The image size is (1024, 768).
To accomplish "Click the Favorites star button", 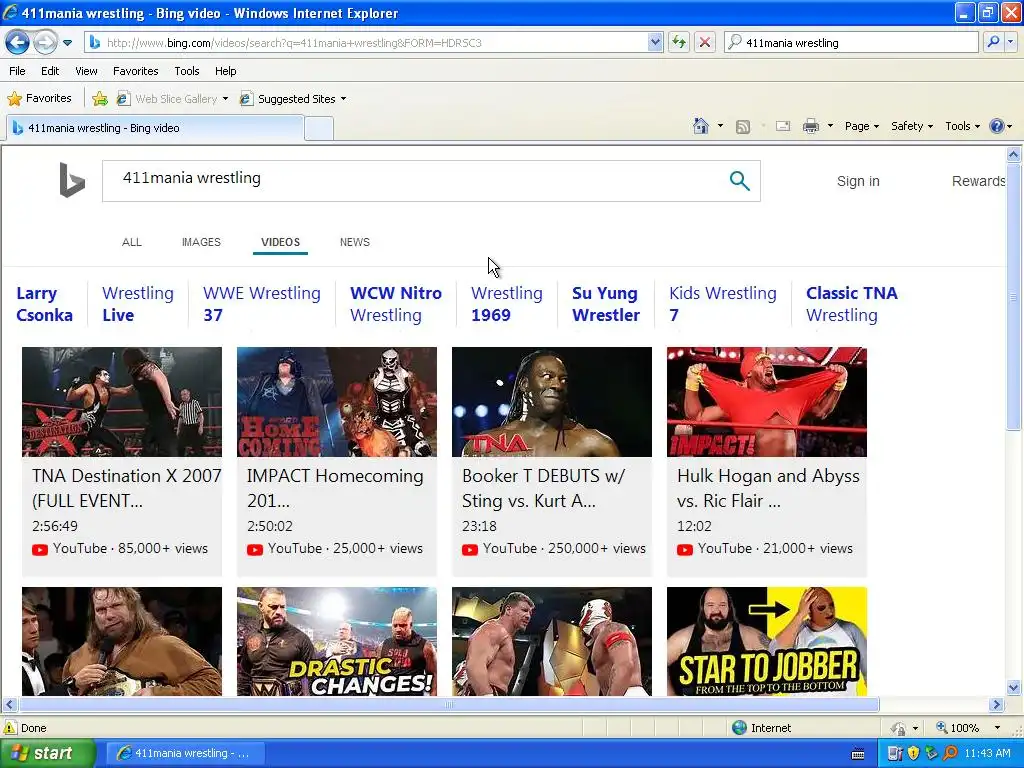I will [x=39, y=99].
